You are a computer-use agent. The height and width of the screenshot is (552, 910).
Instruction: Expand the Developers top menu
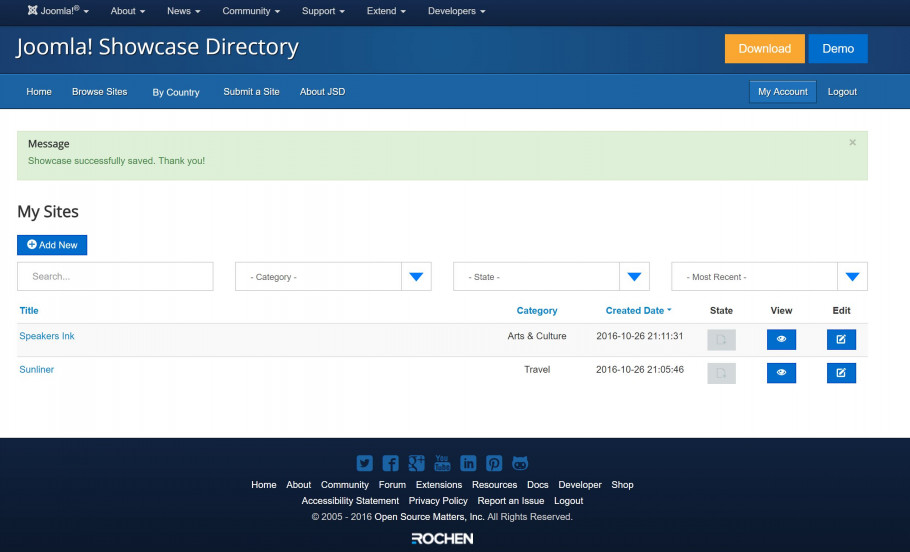click(x=456, y=11)
